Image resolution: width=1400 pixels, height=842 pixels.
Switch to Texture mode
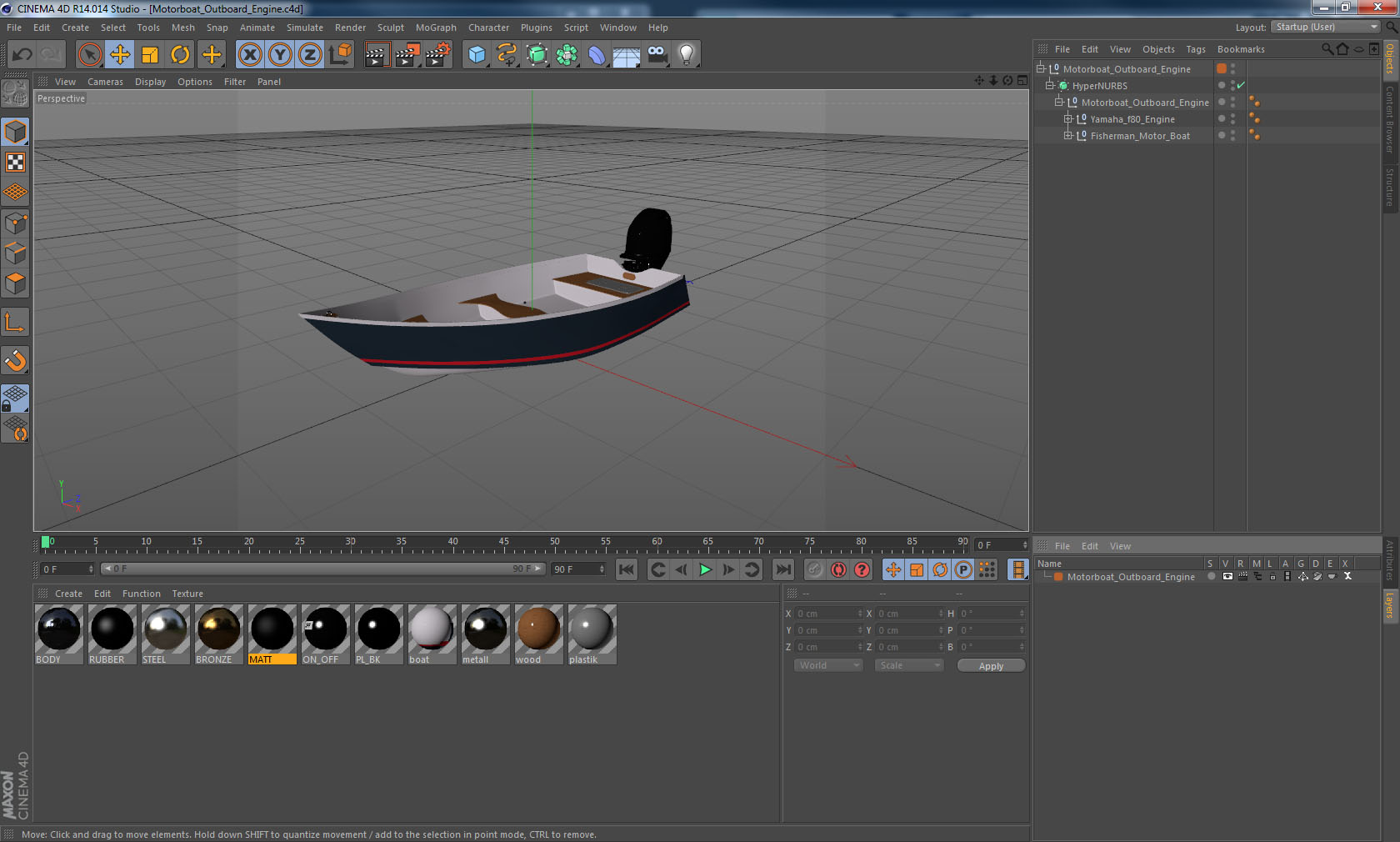tap(15, 162)
